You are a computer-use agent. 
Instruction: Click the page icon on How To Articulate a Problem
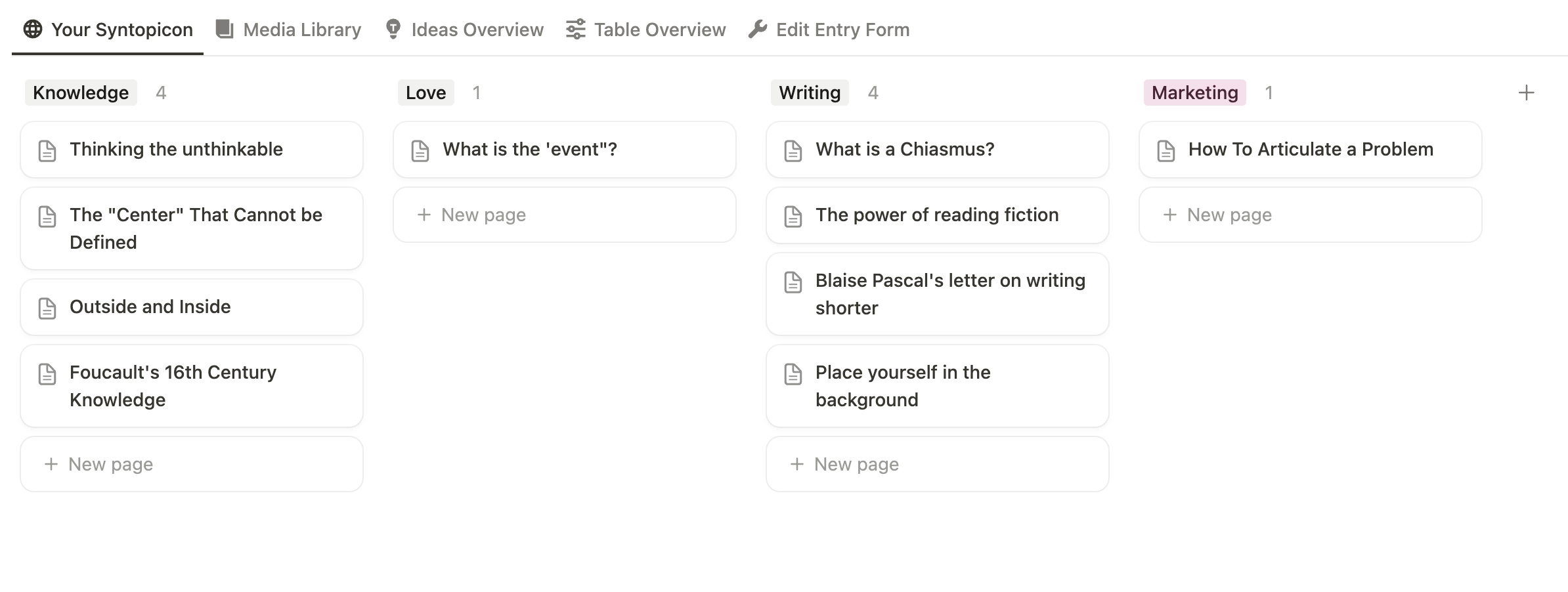click(1165, 150)
